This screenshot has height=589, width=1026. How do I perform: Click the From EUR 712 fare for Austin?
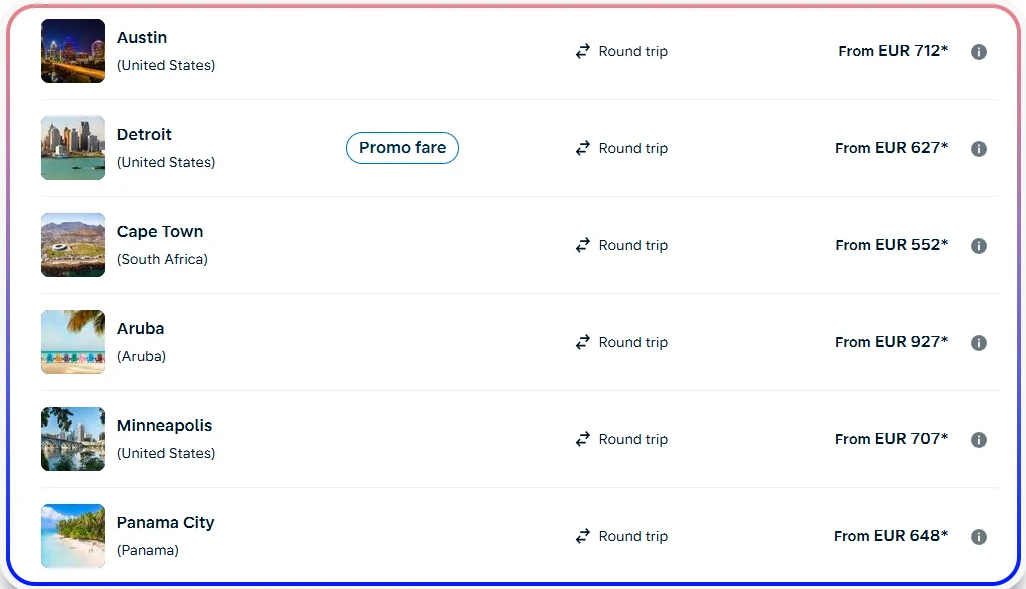click(x=893, y=51)
